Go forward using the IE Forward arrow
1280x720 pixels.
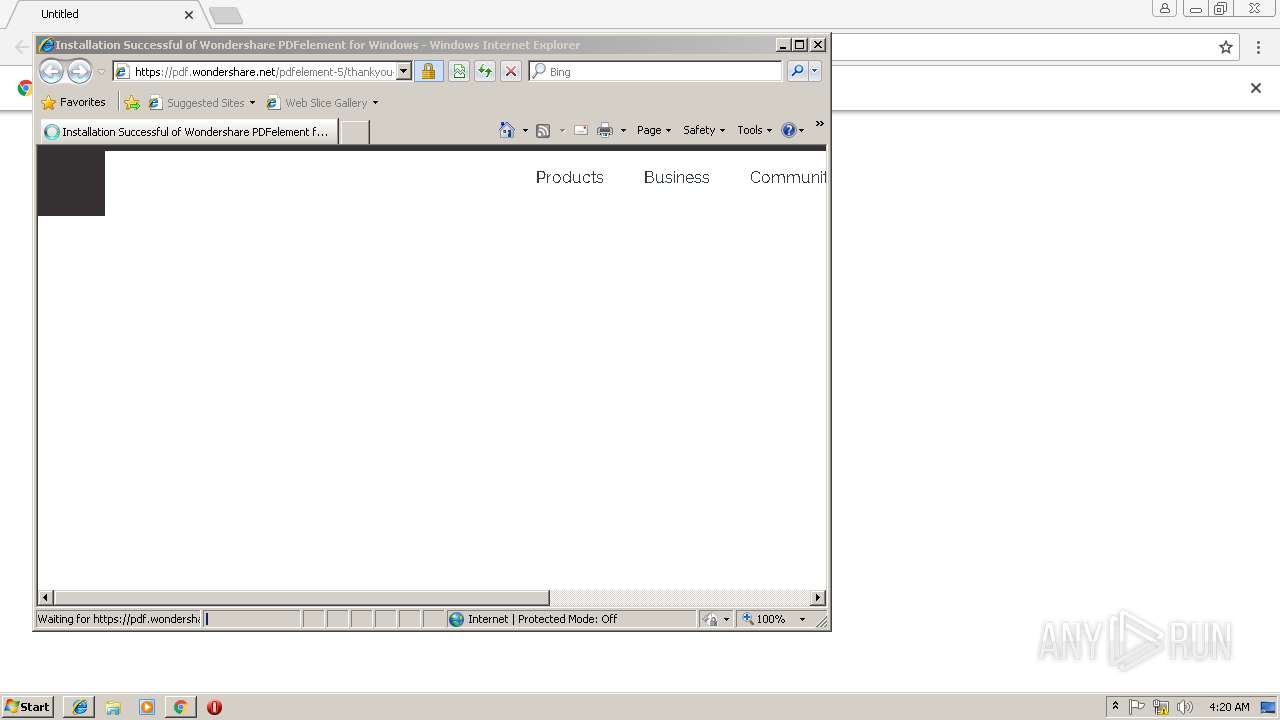pyautogui.click(x=79, y=71)
